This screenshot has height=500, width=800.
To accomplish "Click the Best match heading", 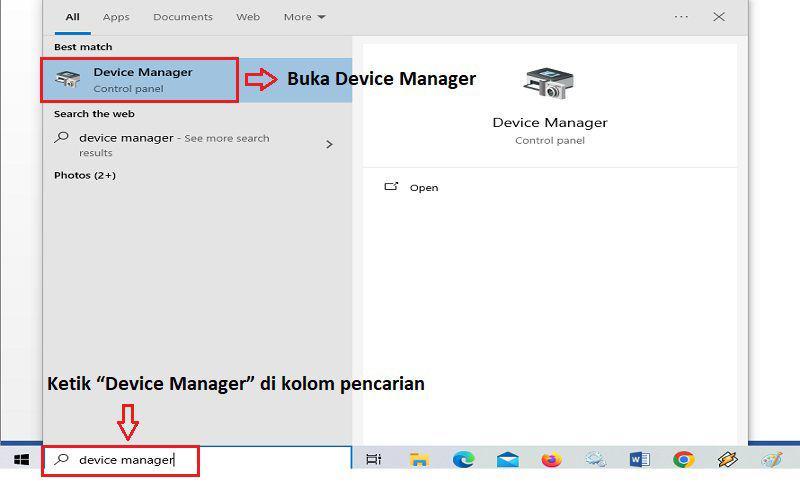I will click(x=83, y=47).
